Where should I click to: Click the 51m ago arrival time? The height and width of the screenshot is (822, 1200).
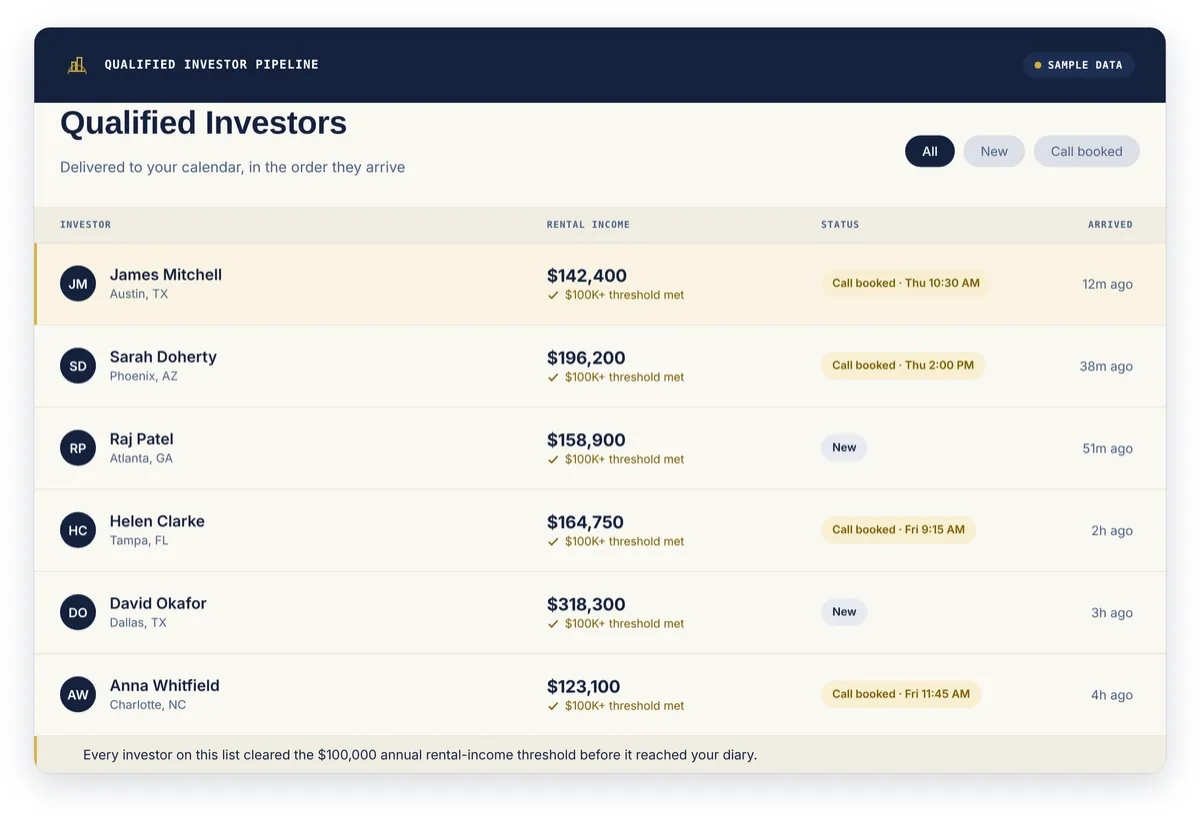(1107, 448)
